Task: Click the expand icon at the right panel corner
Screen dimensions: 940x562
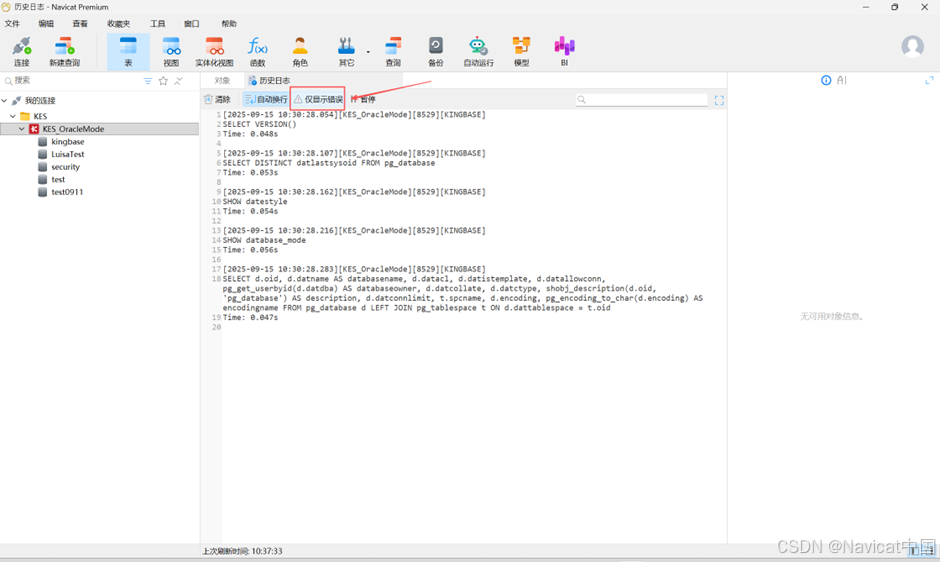Action: [929, 80]
